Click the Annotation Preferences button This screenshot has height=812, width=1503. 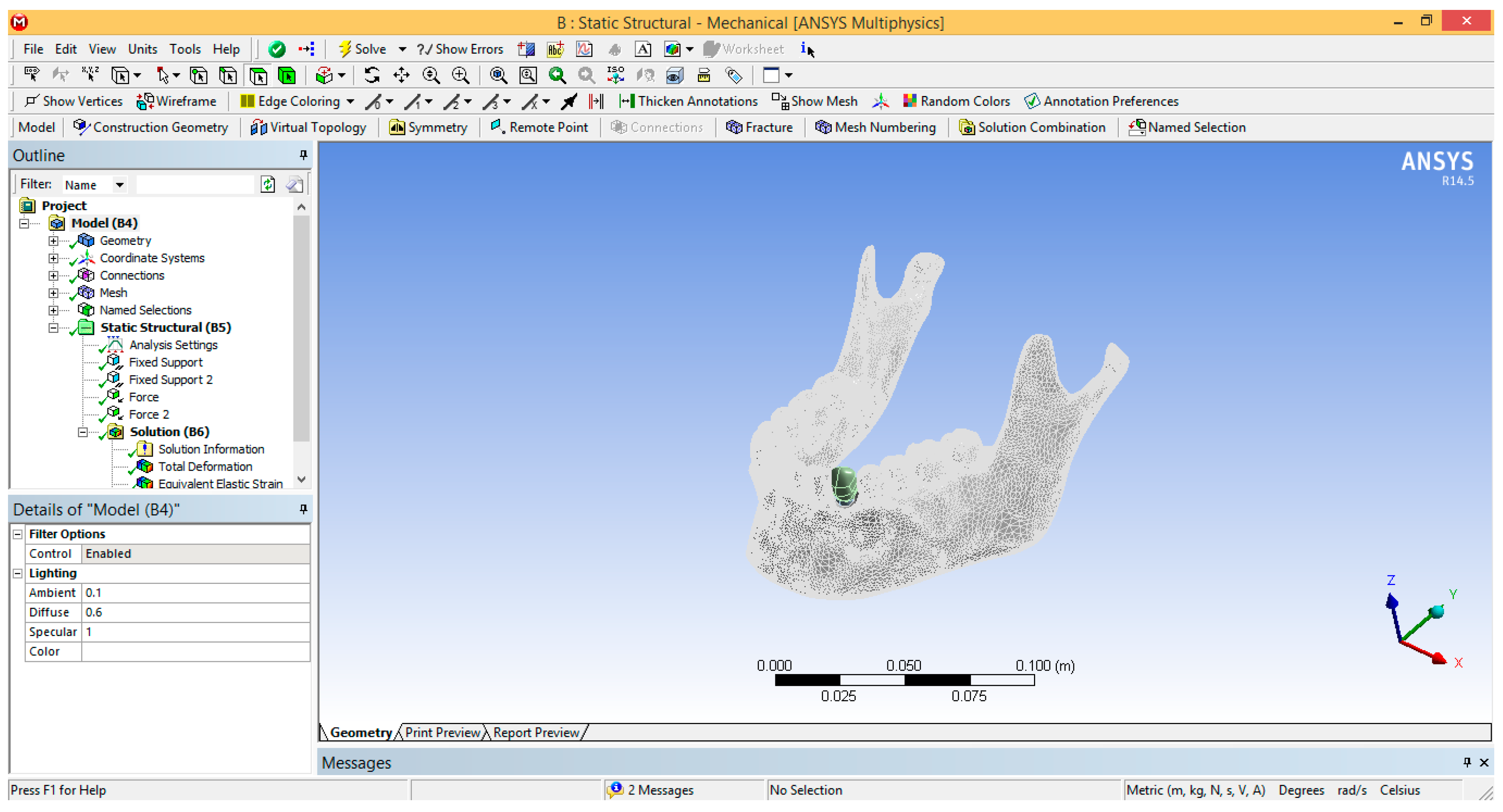(x=1101, y=101)
